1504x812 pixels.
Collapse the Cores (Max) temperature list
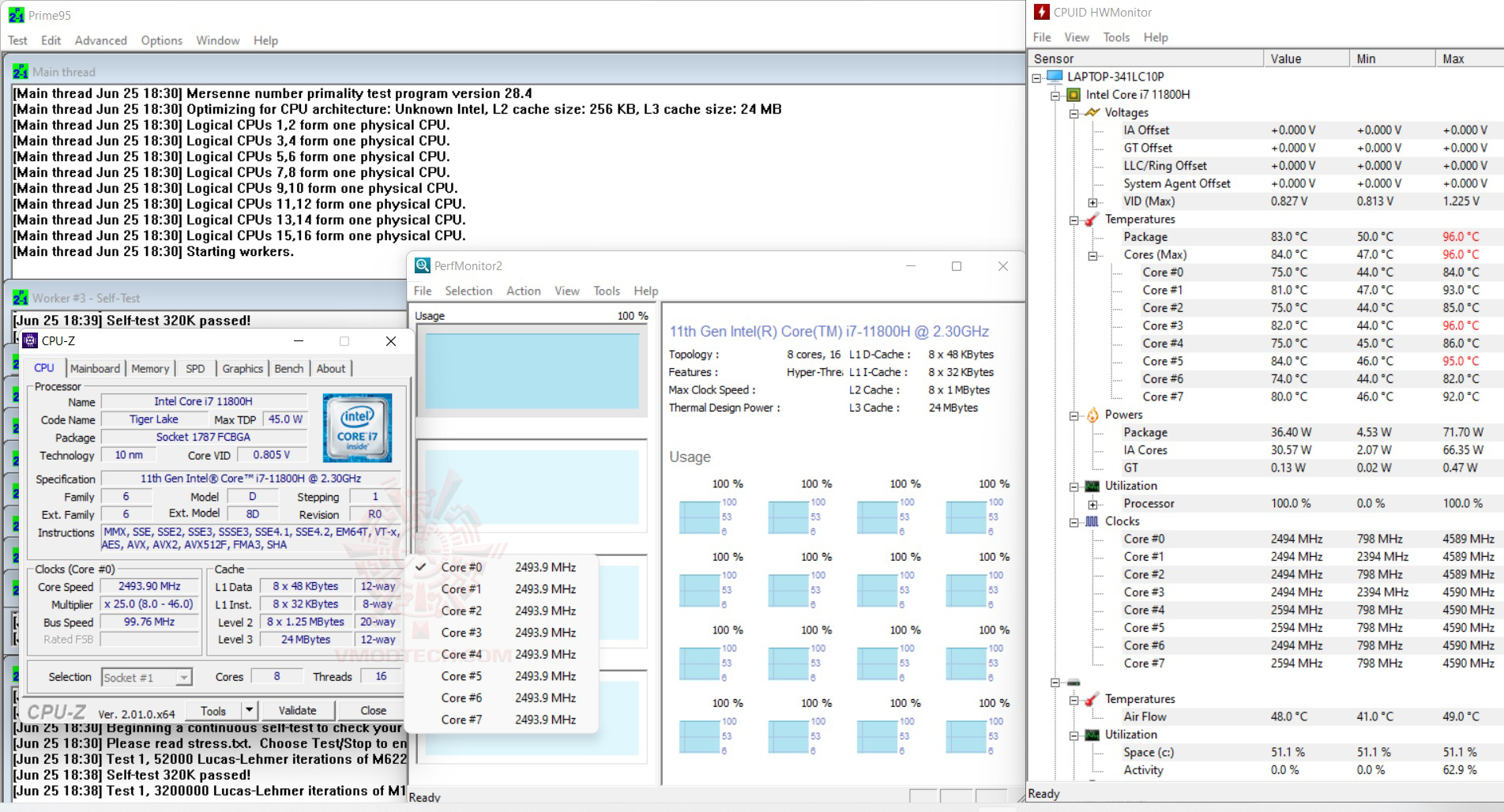click(x=1092, y=255)
